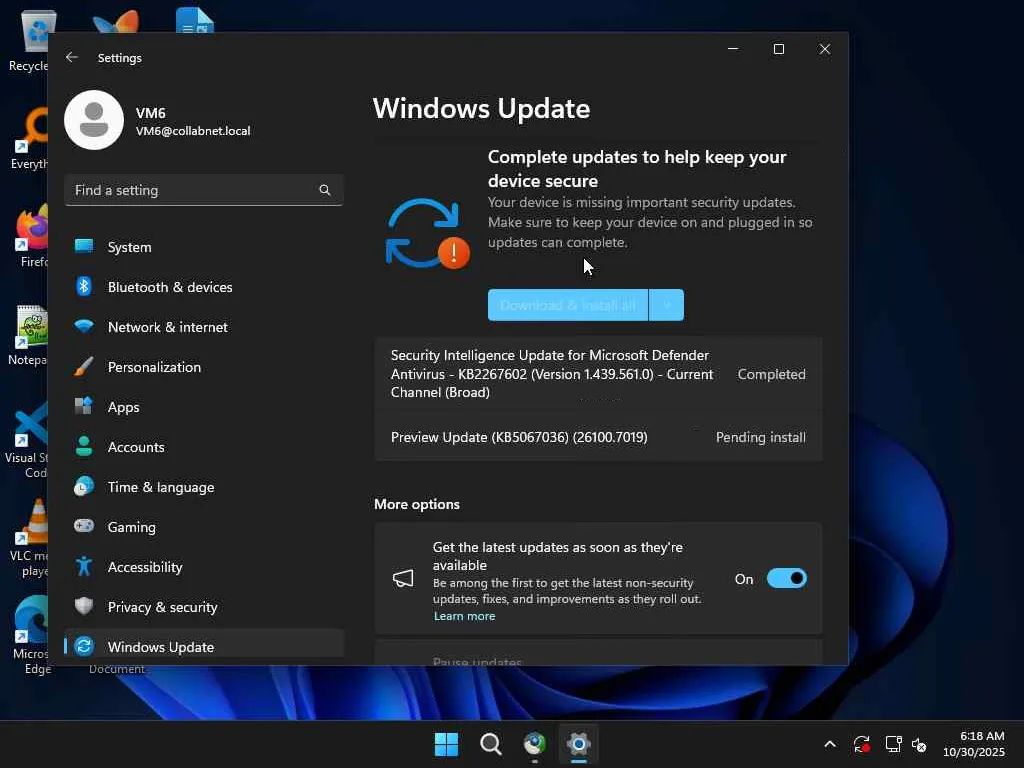
Task: Go to Network & internet settings
Action: (204, 327)
